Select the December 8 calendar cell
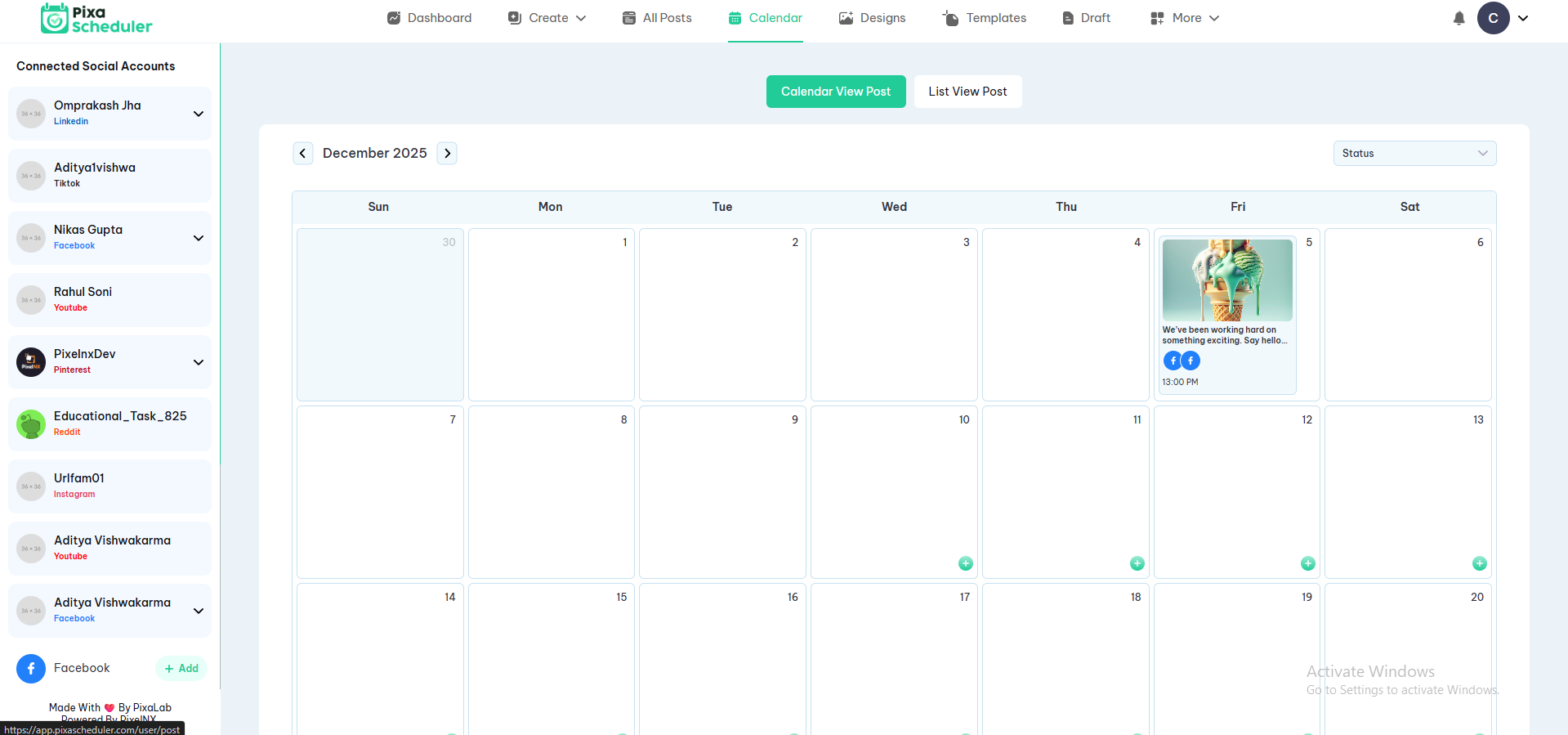Viewport: 1568px width, 735px height. [x=552, y=492]
